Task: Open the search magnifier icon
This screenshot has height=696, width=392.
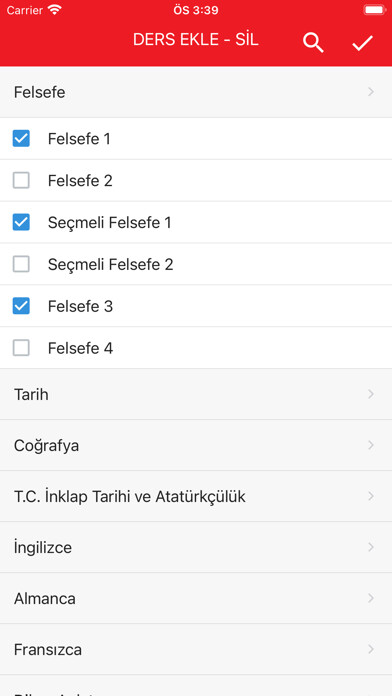Action: (313, 43)
